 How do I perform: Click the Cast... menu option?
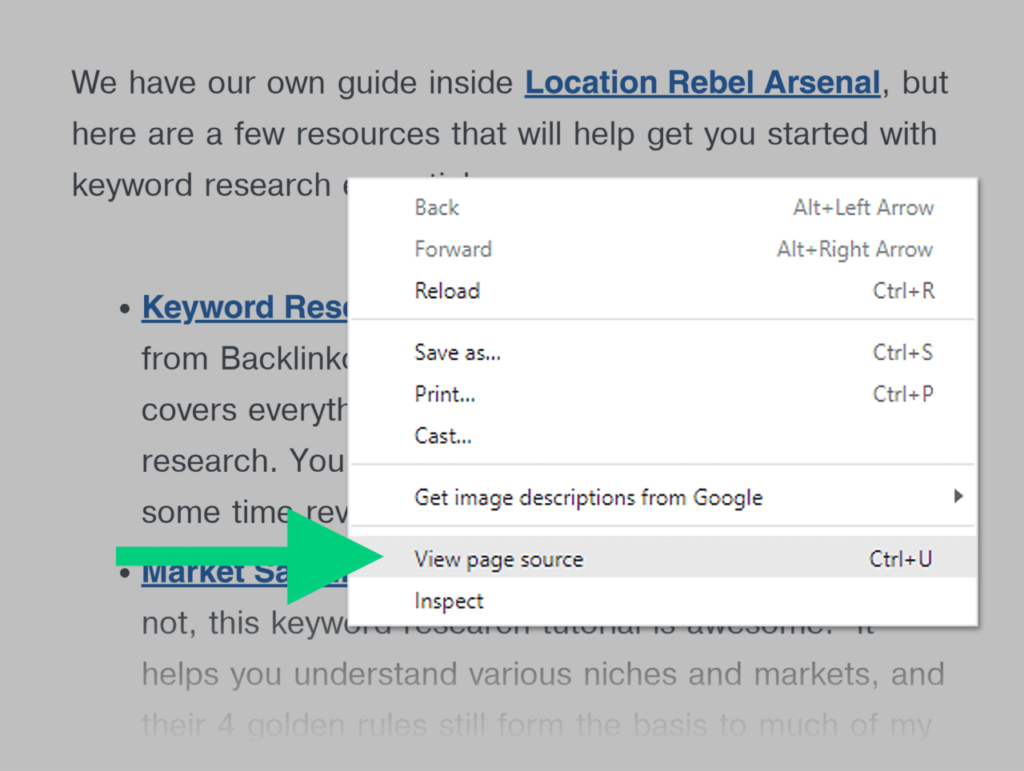[443, 436]
